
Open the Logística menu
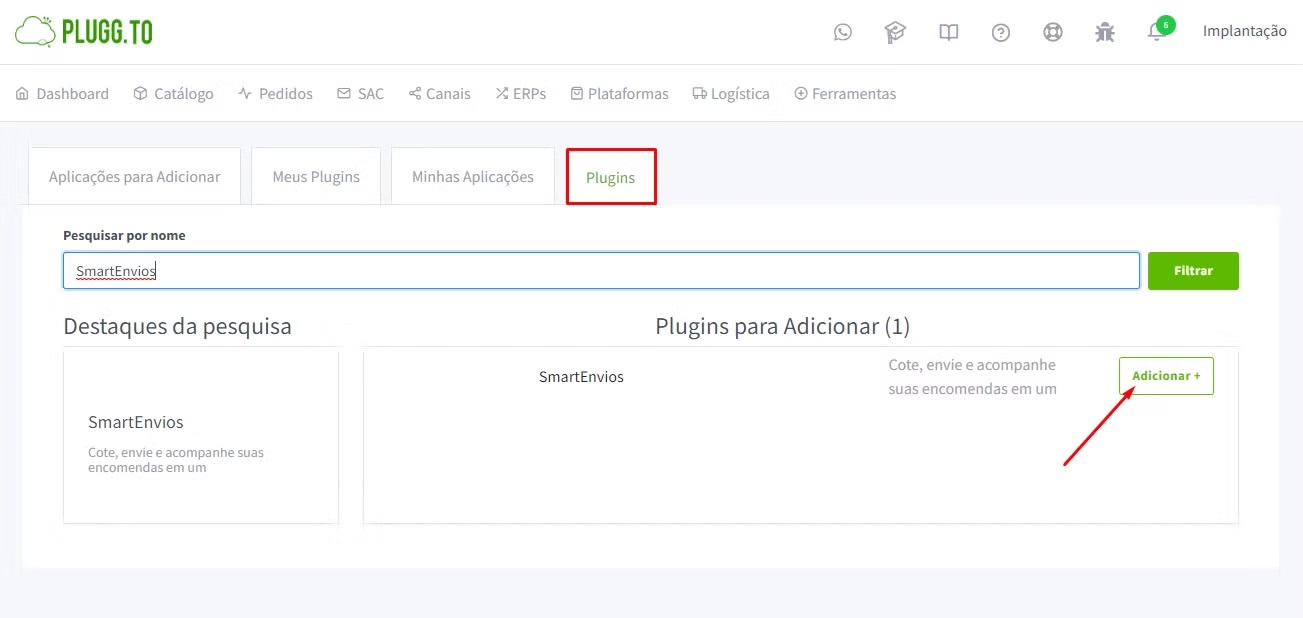point(731,93)
